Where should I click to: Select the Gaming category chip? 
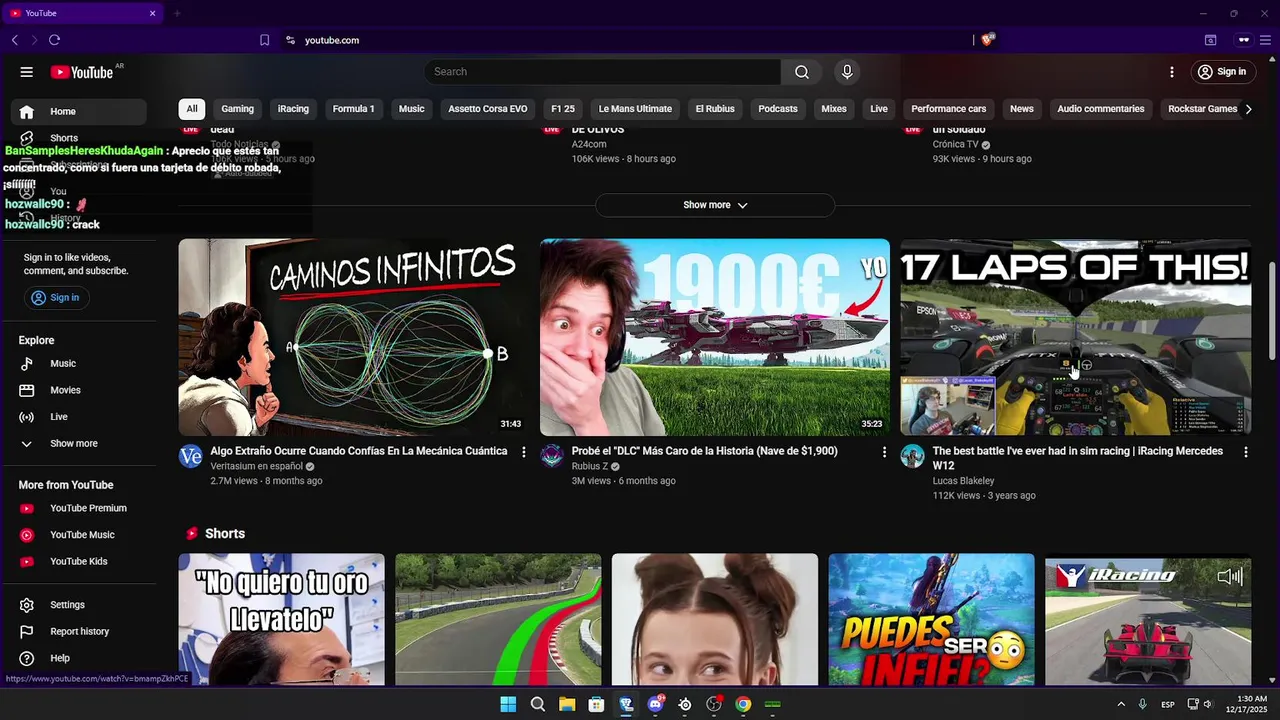click(x=238, y=109)
